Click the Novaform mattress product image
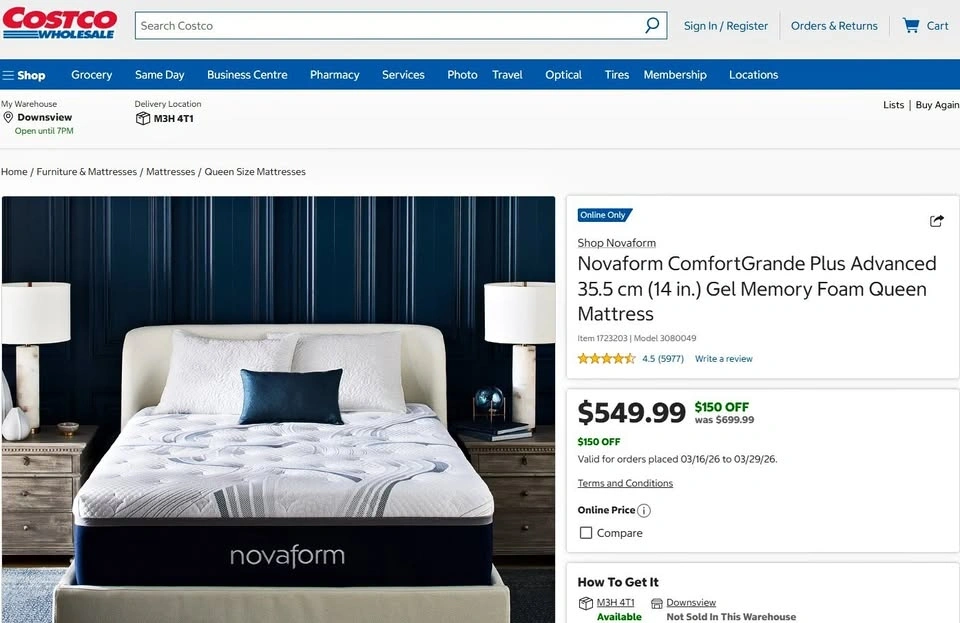The height and width of the screenshot is (623, 960). click(x=279, y=409)
